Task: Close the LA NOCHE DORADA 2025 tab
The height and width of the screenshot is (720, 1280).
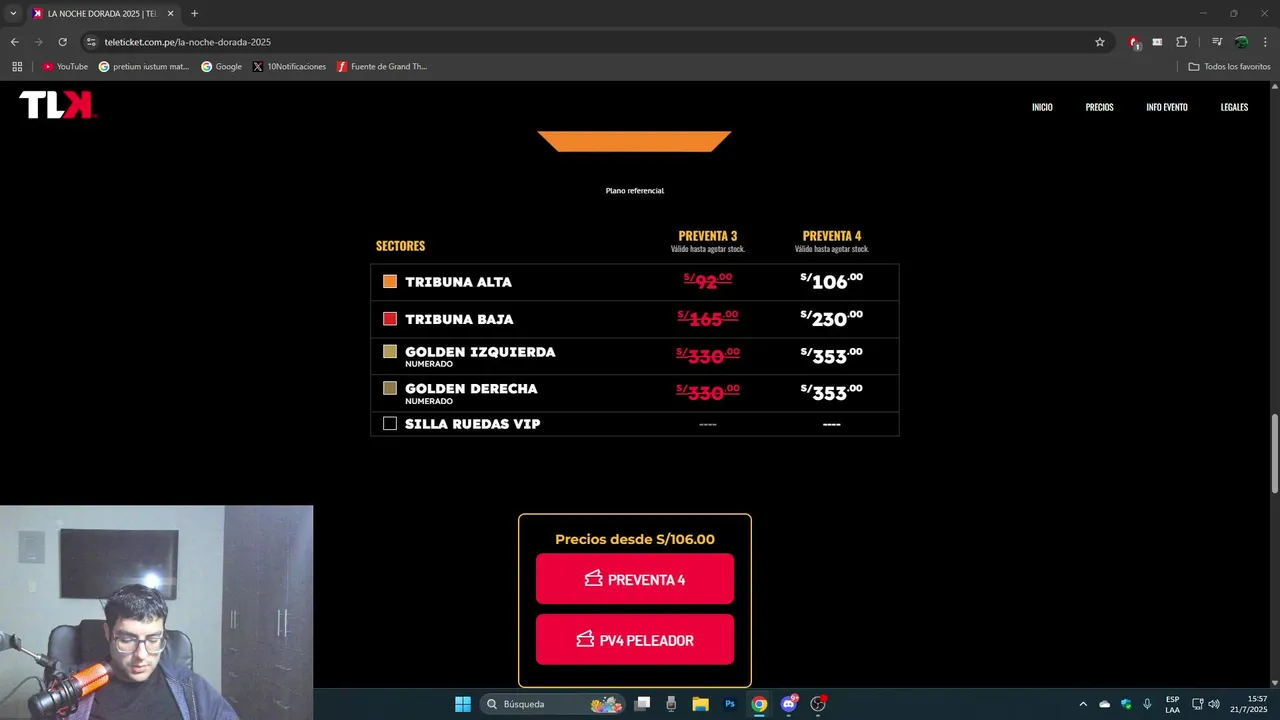Action: pos(170,14)
